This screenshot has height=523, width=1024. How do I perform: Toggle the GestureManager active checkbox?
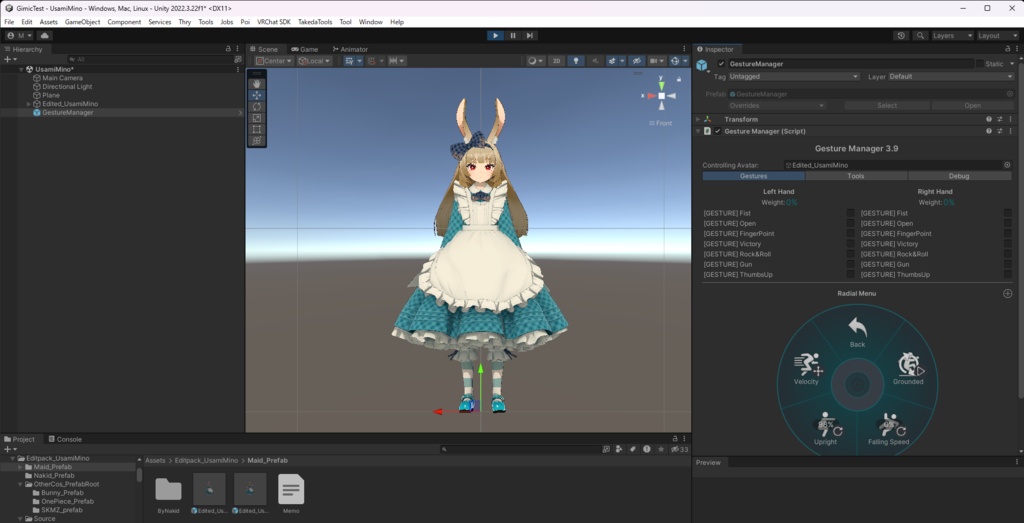pos(721,64)
